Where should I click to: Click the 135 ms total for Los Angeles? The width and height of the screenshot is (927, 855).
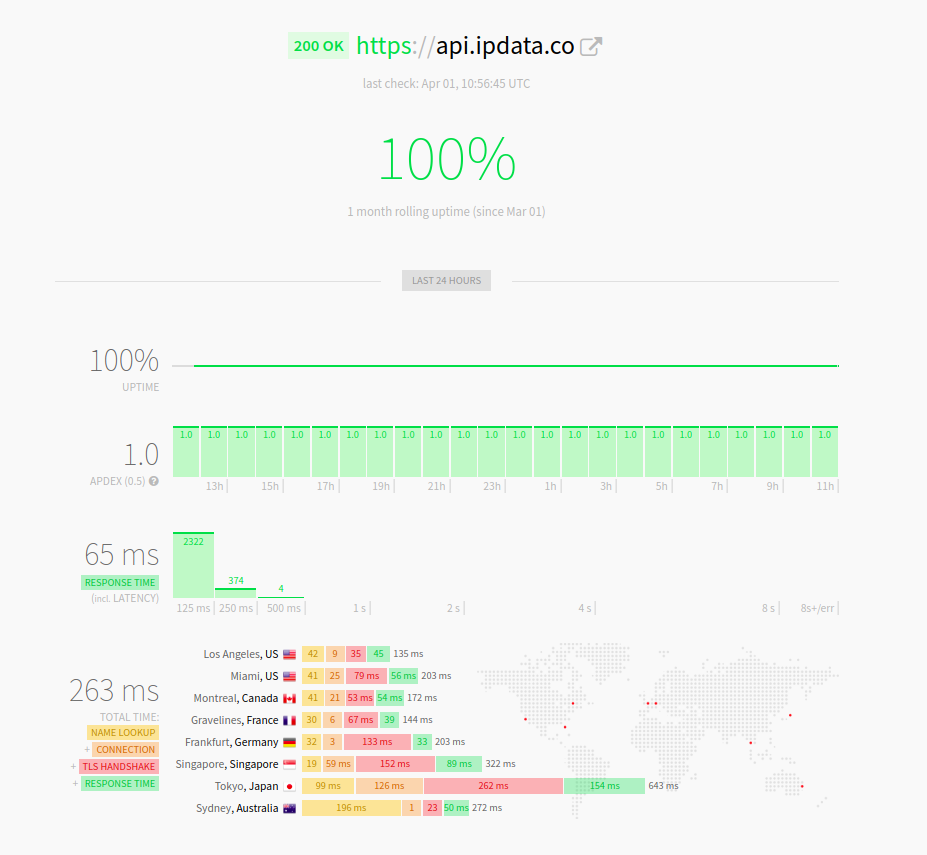pyautogui.click(x=408, y=655)
